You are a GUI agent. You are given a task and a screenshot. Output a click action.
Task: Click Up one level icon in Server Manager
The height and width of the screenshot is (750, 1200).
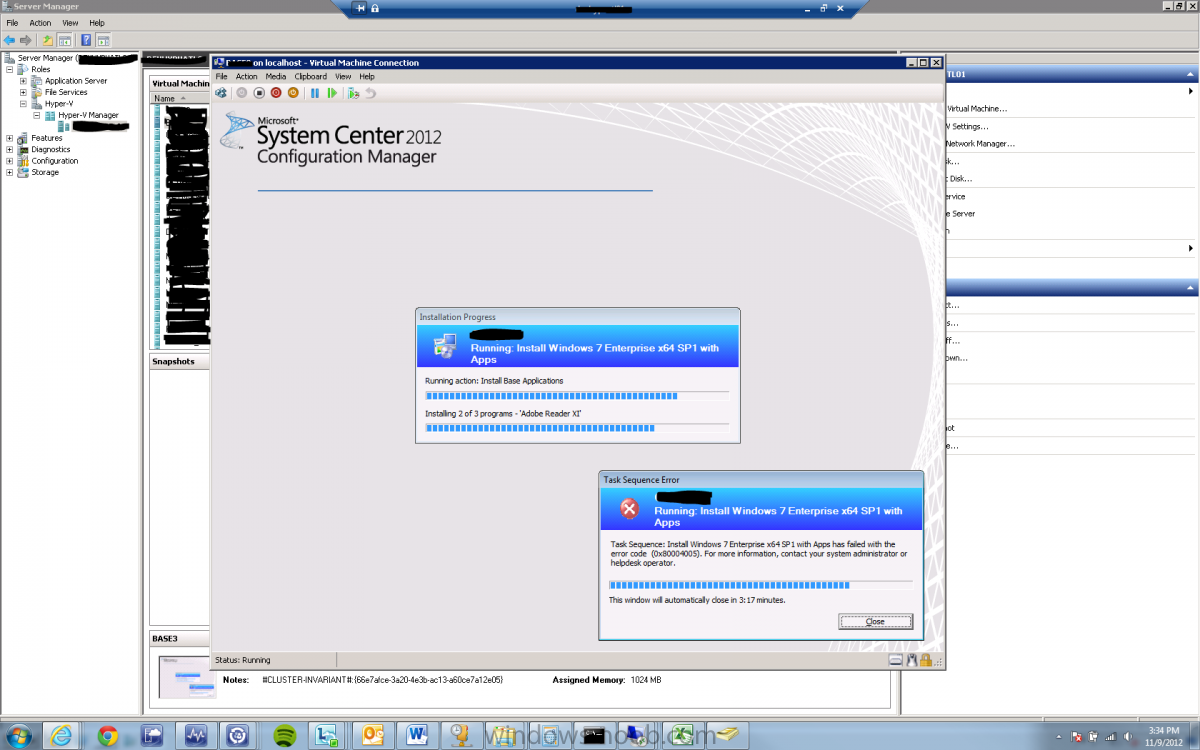pyautogui.click(x=47, y=40)
